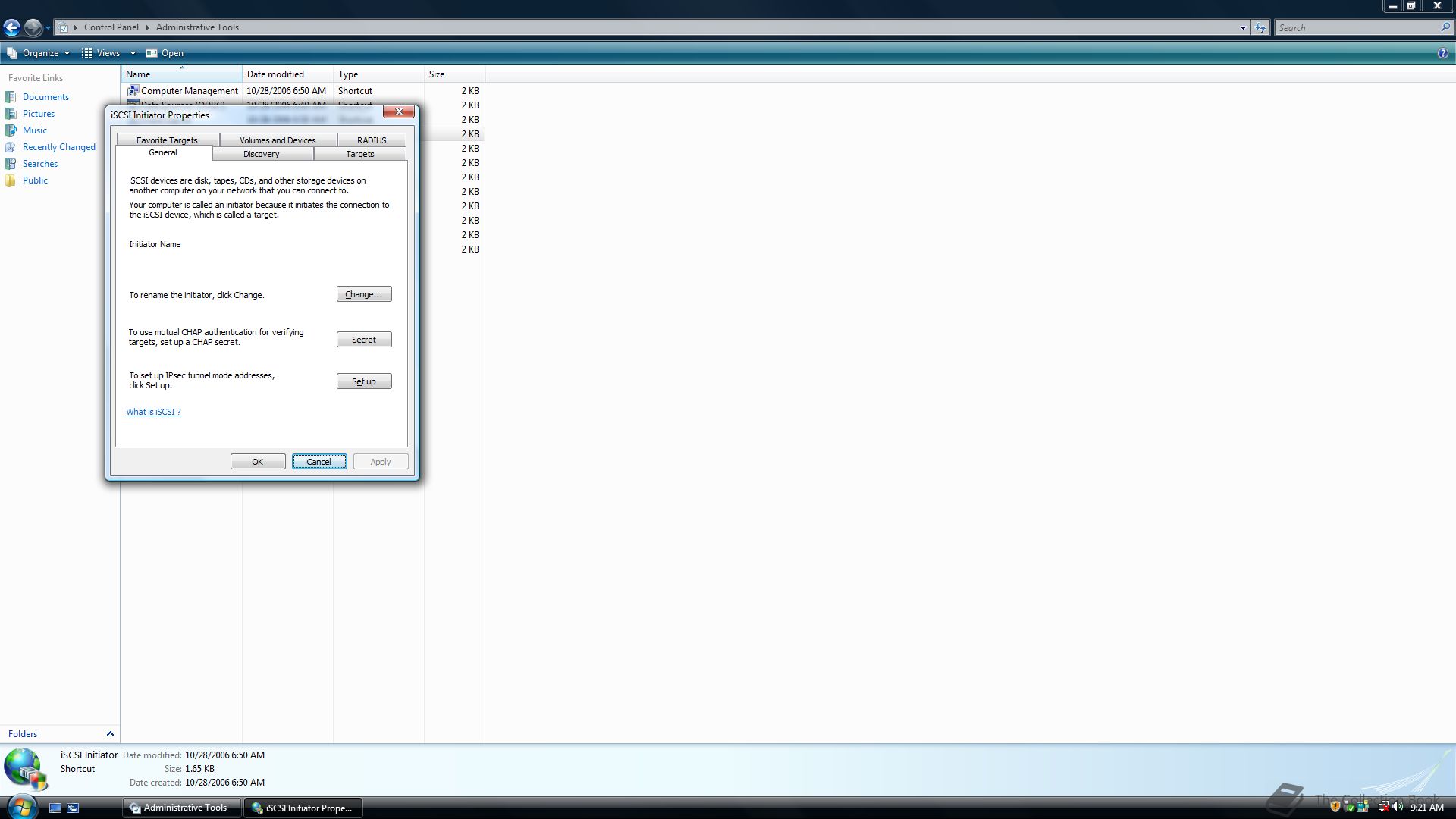Open the What is iSCSI link
The height and width of the screenshot is (819, 1456).
click(153, 412)
